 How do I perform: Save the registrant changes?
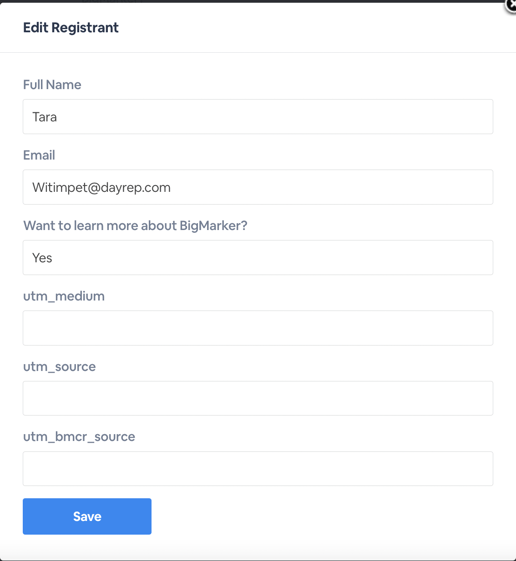click(87, 516)
